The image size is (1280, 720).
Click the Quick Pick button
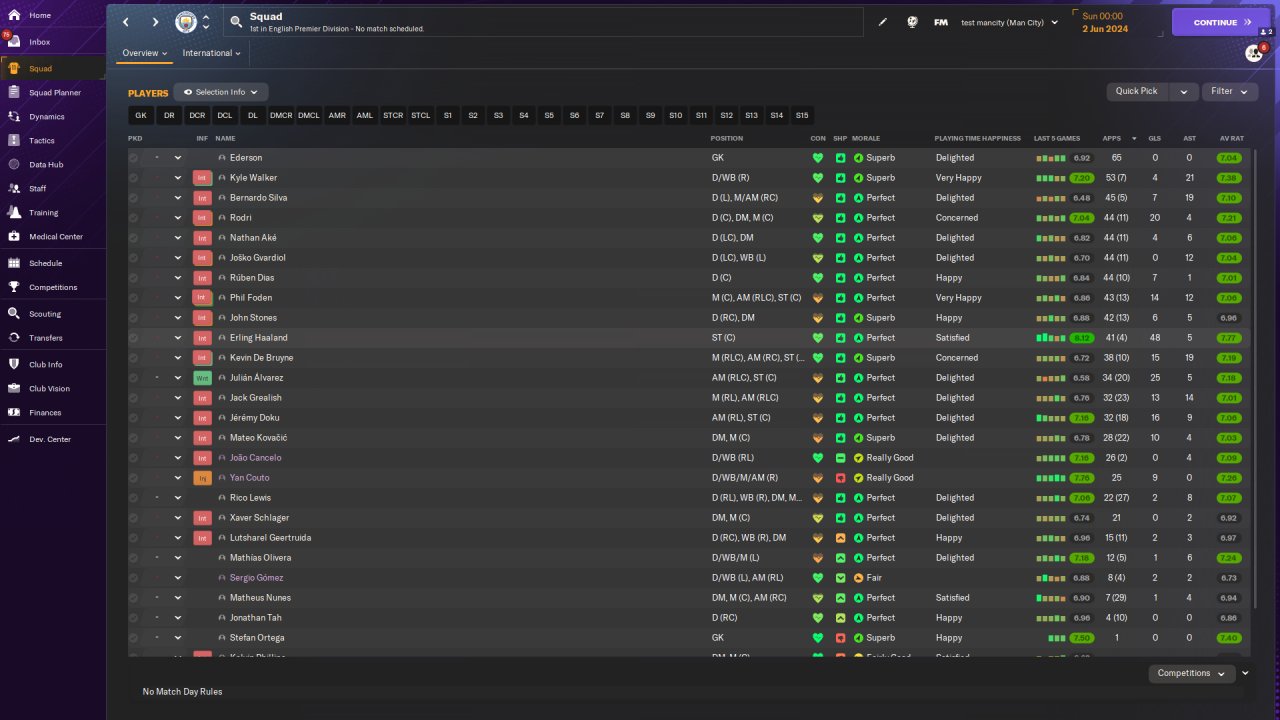coord(1137,91)
